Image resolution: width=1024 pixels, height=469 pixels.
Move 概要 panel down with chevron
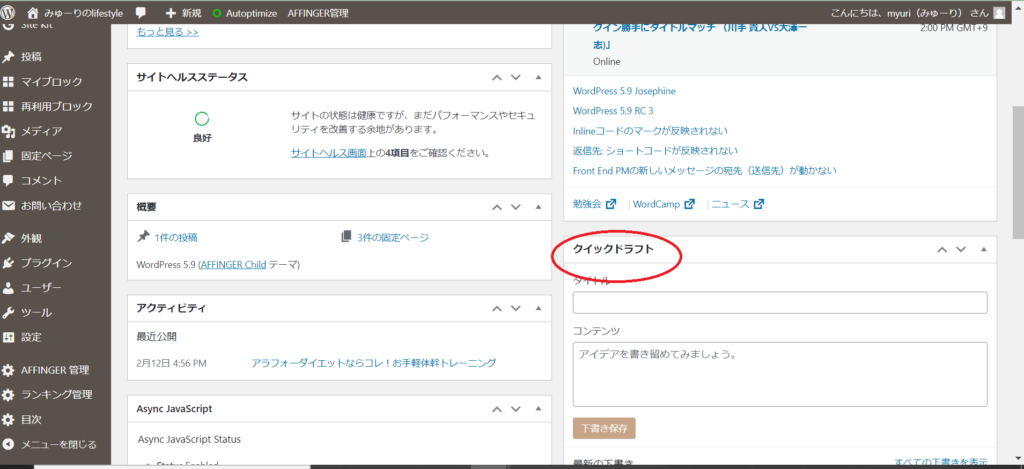coord(516,207)
